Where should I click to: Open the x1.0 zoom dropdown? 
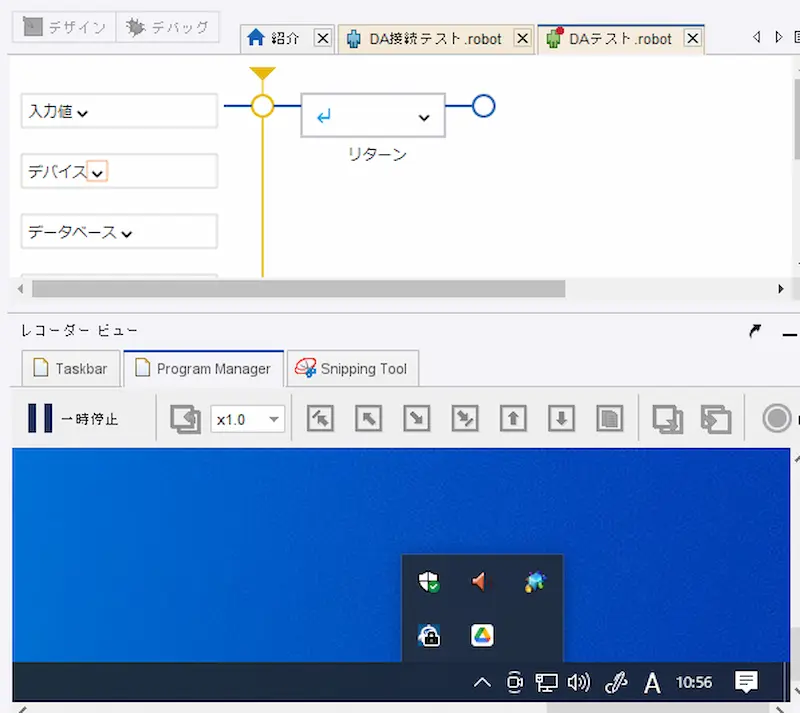click(247, 419)
